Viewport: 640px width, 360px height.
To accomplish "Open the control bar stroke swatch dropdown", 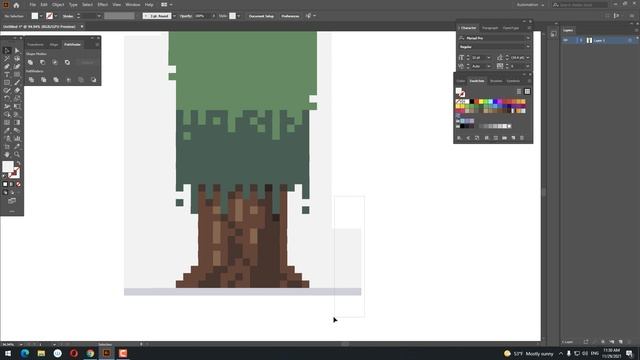I will (56, 16).
